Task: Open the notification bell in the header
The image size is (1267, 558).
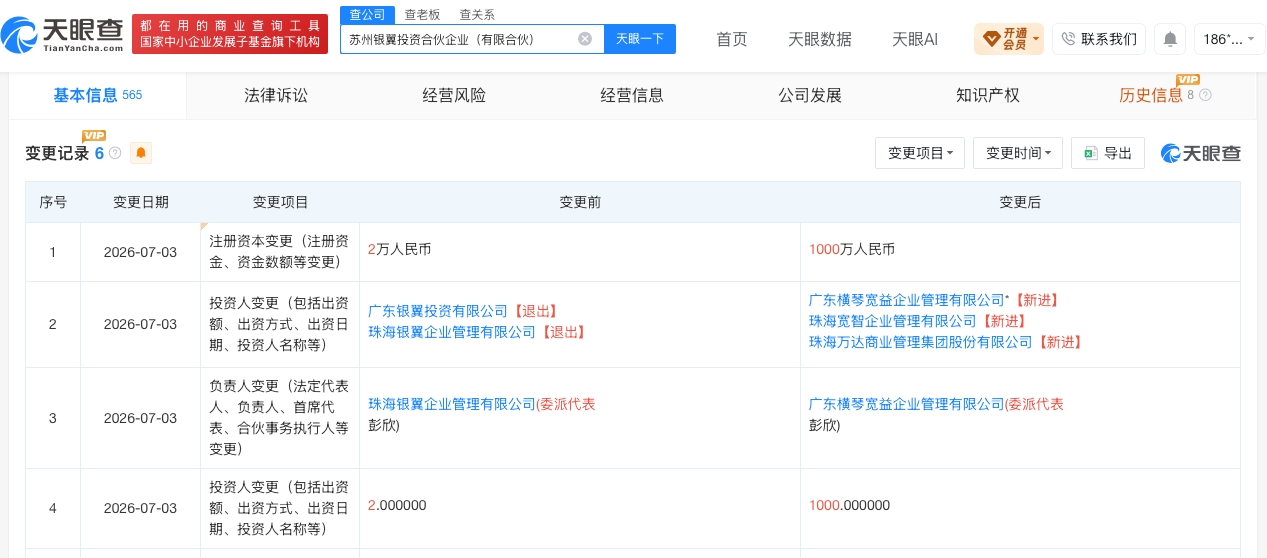Action: point(1170,39)
